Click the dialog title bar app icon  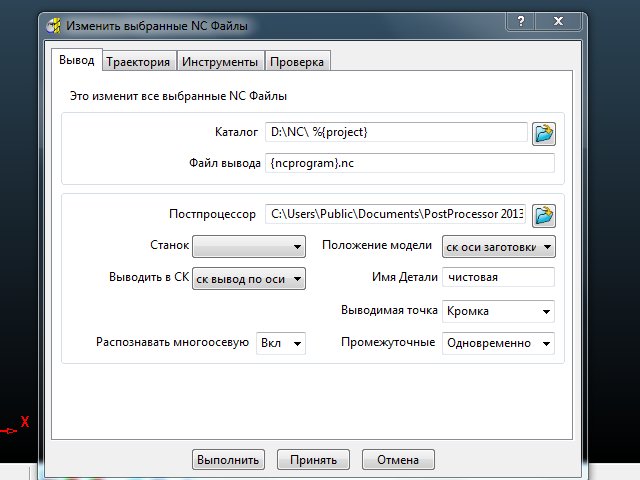[55, 25]
